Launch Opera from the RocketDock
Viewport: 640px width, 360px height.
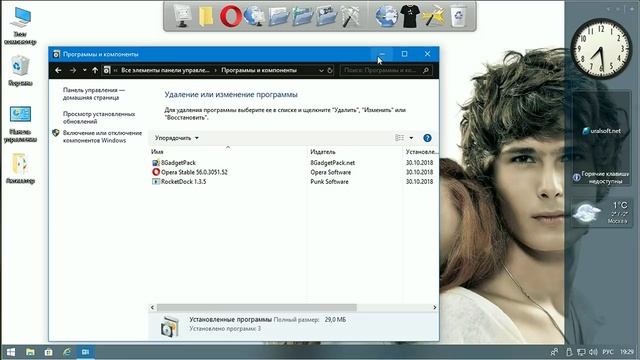(231, 16)
